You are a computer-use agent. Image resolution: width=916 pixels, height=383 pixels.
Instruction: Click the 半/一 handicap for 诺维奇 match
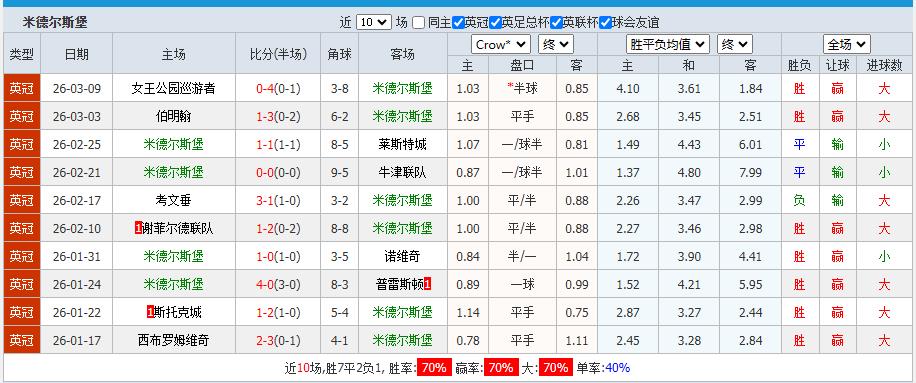[x=522, y=256]
